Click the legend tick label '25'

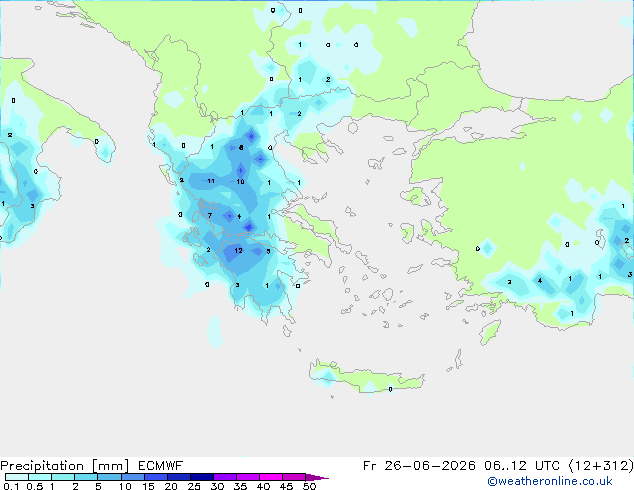[194, 486]
